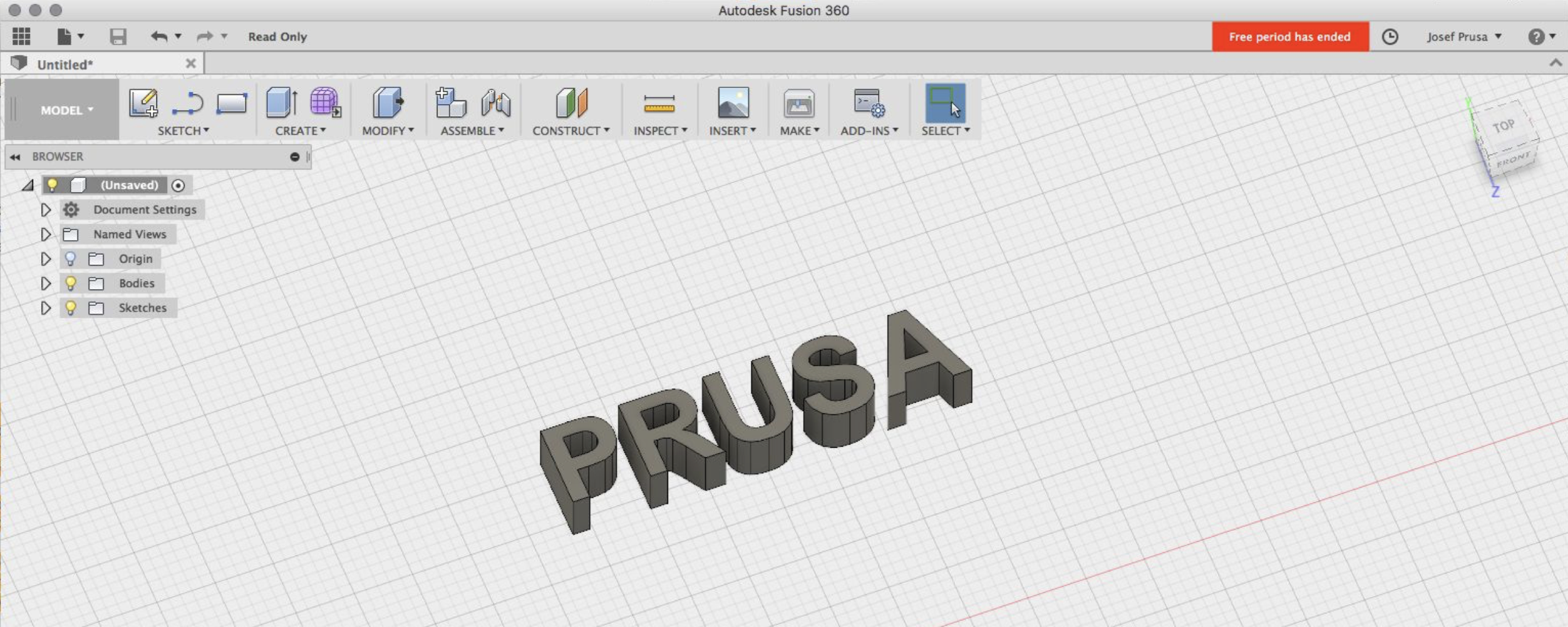Select the Make 3D print icon

point(799,104)
